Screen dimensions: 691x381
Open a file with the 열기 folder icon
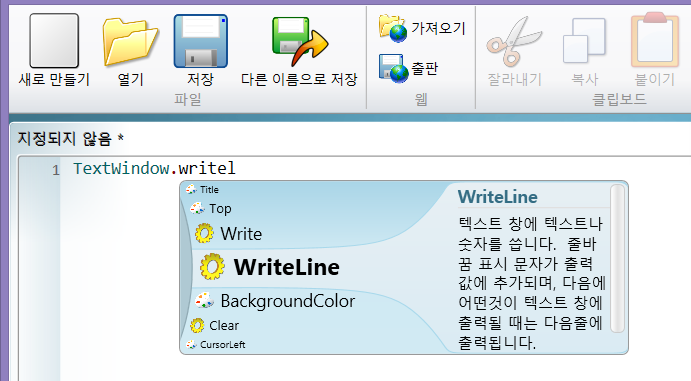pyautogui.click(x=130, y=42)
